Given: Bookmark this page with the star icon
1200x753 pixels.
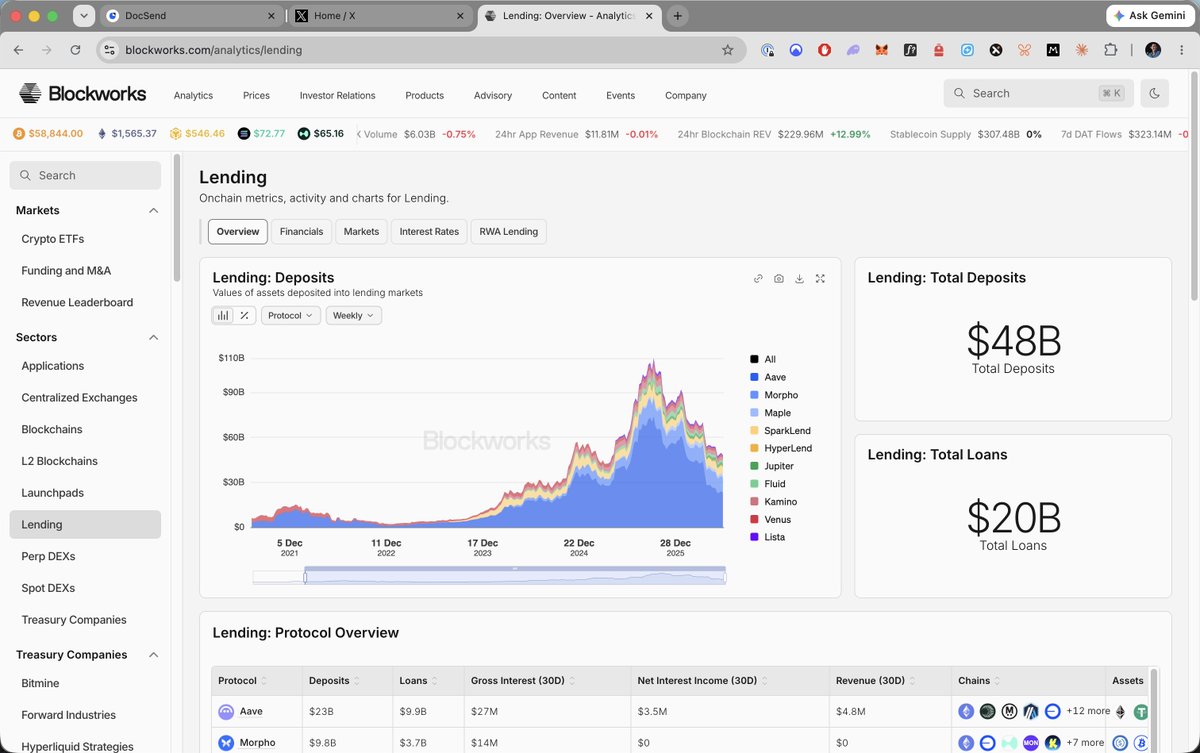Looking at the screenshot, I should tap(727, 50).
